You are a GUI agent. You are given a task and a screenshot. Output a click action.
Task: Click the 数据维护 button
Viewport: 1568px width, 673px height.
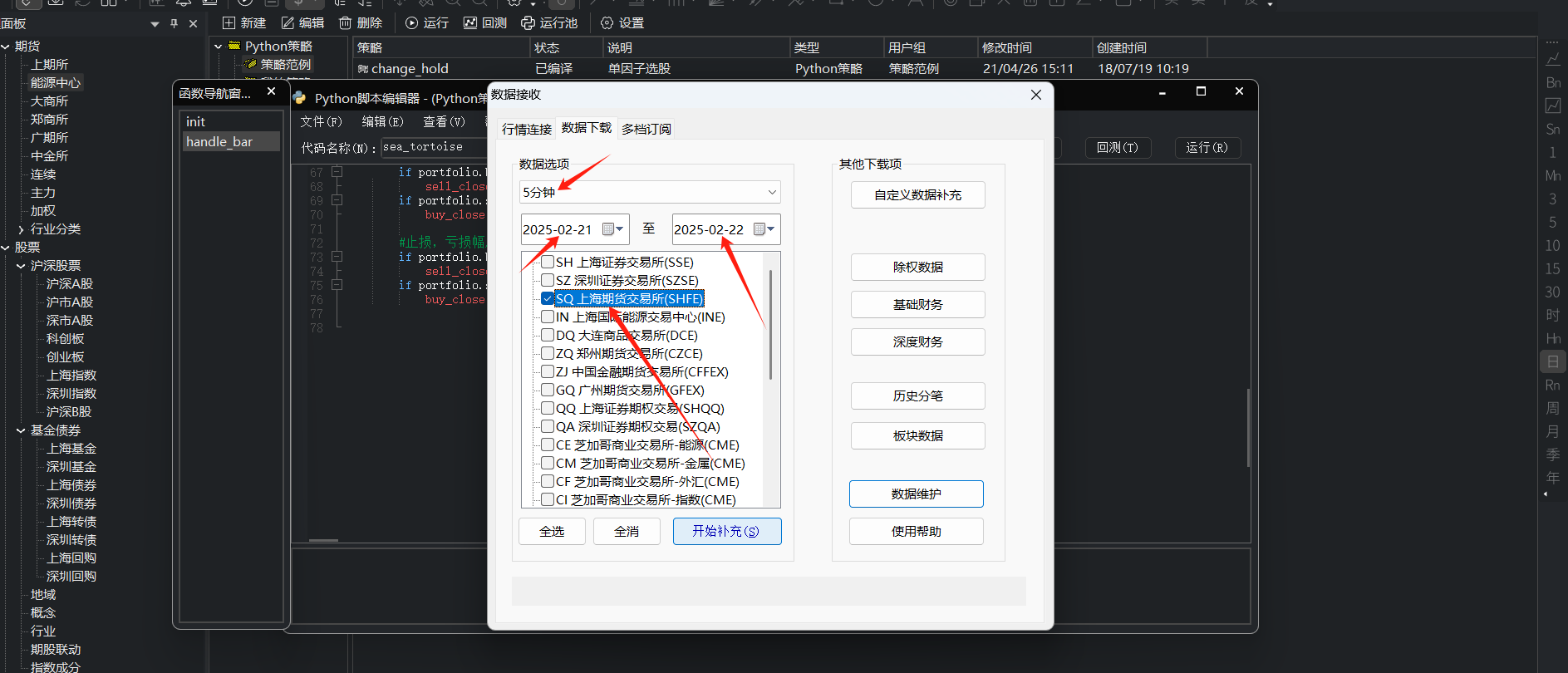point(917,494)
